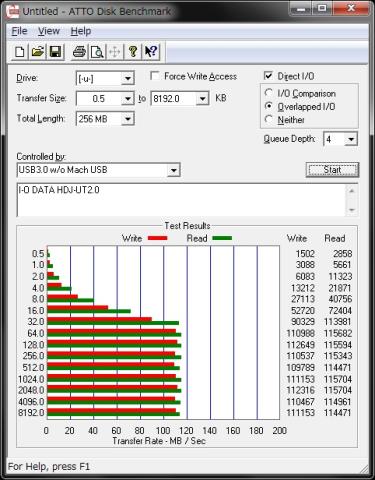Open the File menu
The height and width of the screenshot is (480, 375).
tap(19, 31)
